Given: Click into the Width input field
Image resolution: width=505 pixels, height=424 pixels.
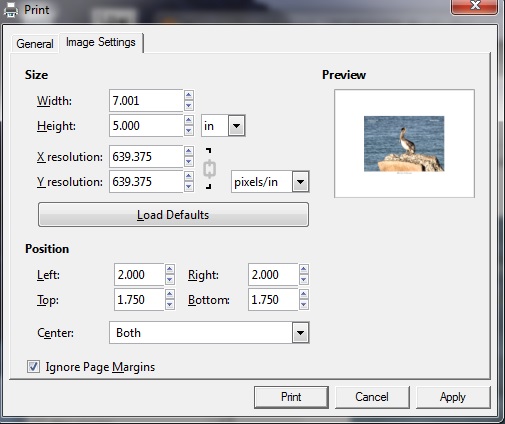Looking at the screenshot, I should [146, 100].
